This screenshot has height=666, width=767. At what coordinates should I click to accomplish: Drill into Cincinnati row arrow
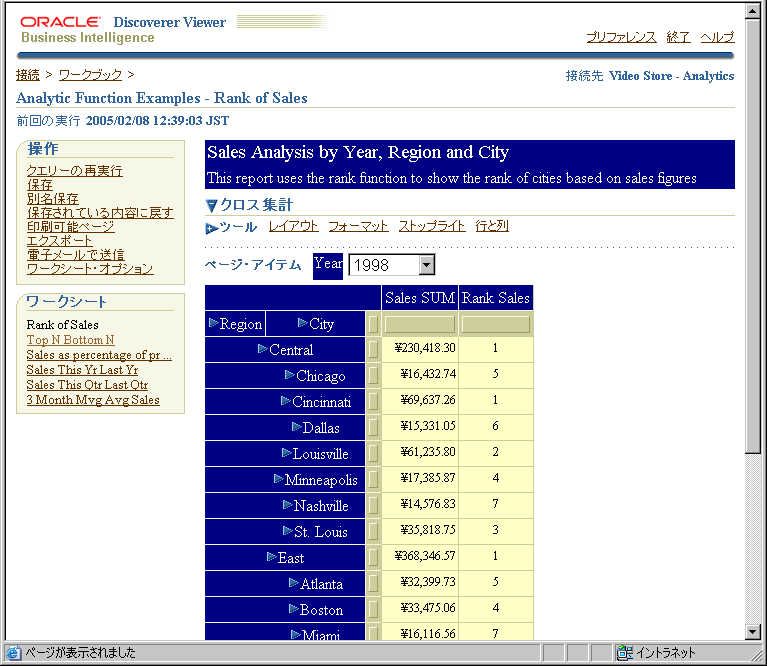(286, 400)
